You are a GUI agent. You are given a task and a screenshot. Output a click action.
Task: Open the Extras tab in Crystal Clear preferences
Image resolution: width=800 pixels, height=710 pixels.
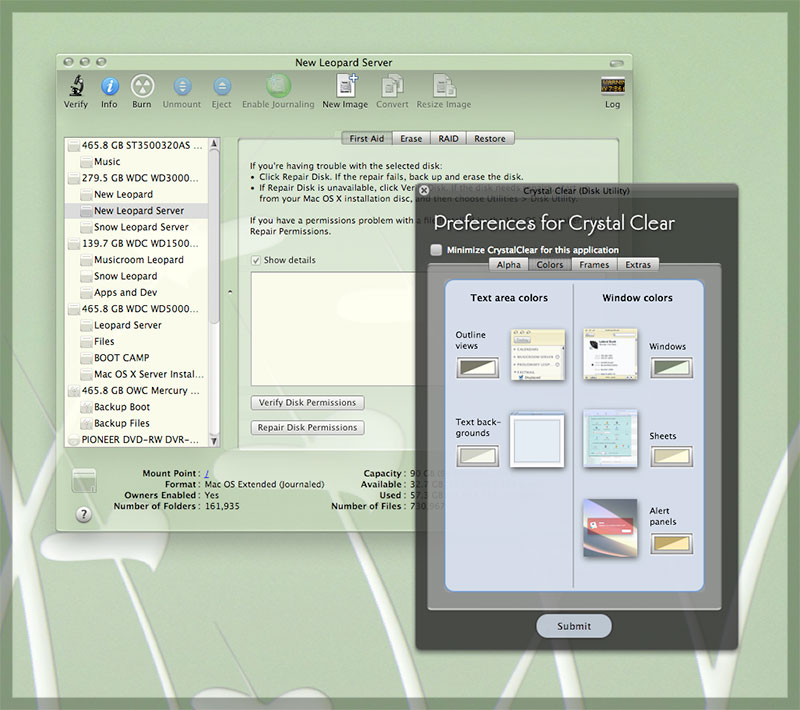pos(638,265)
